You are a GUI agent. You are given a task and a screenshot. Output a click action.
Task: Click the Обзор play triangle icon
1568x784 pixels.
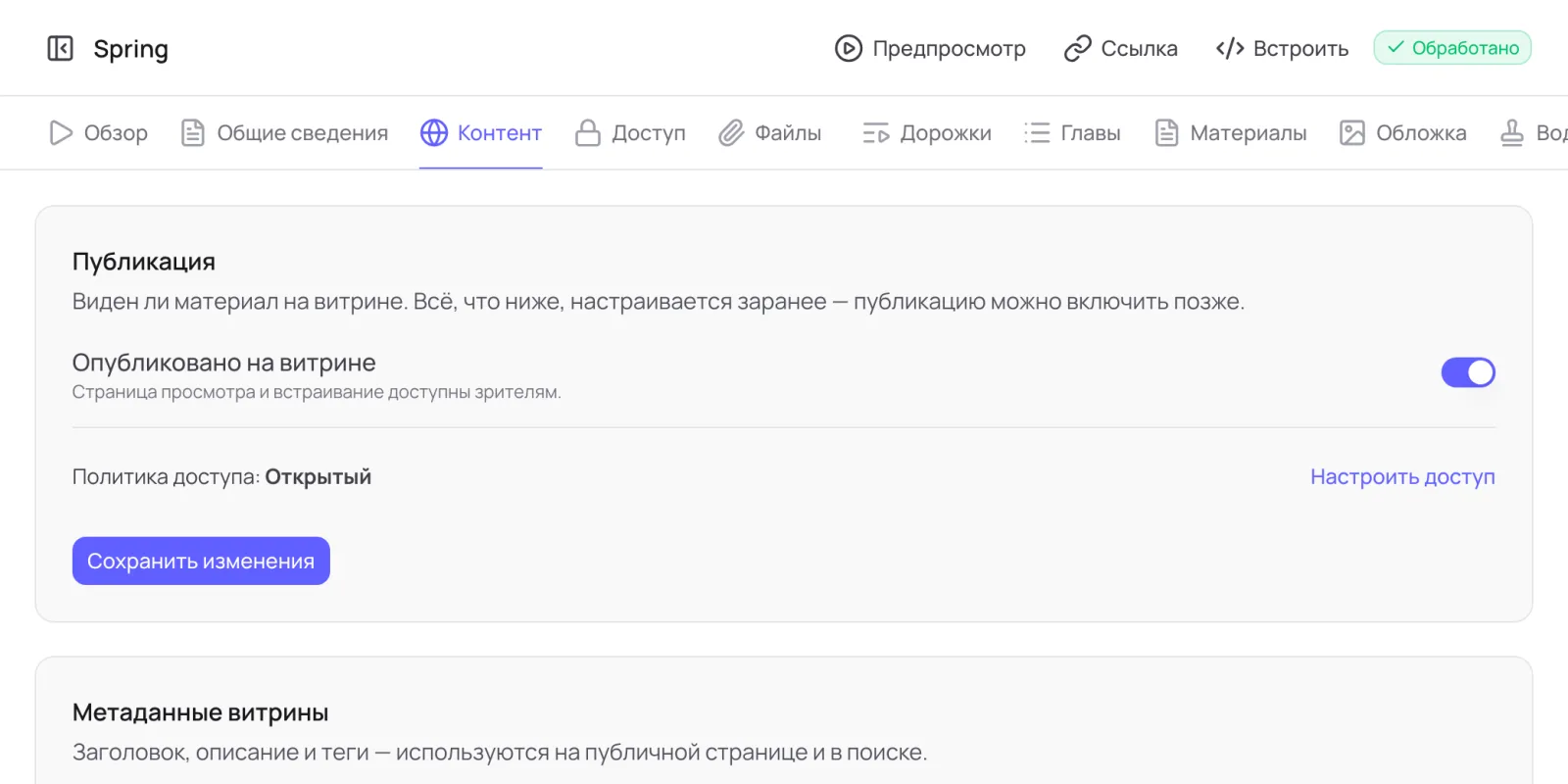(61, 132)
